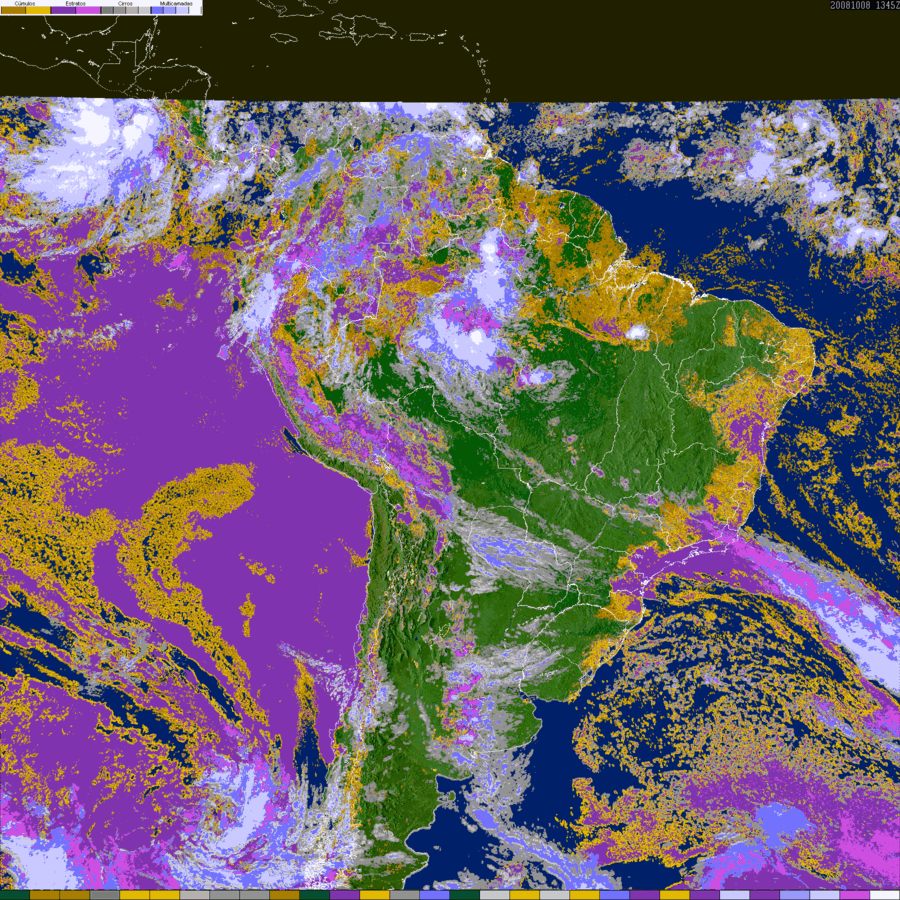Click the Cirros legend label
900x900 pixels.
point(125,3)
